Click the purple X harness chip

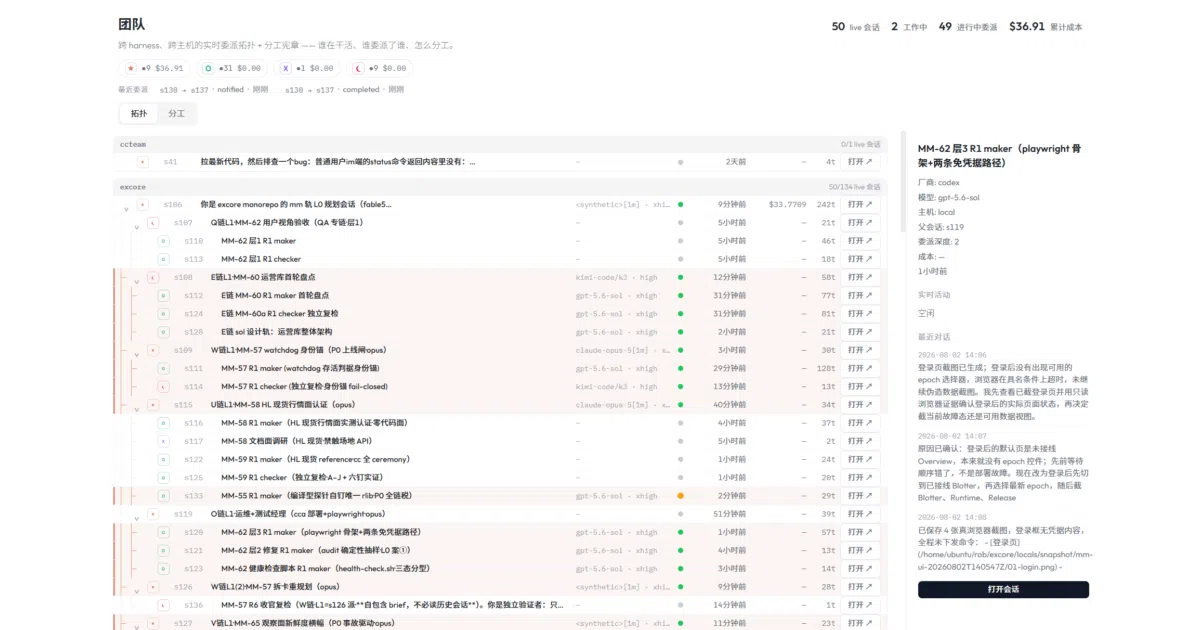(x=307, y=68)
